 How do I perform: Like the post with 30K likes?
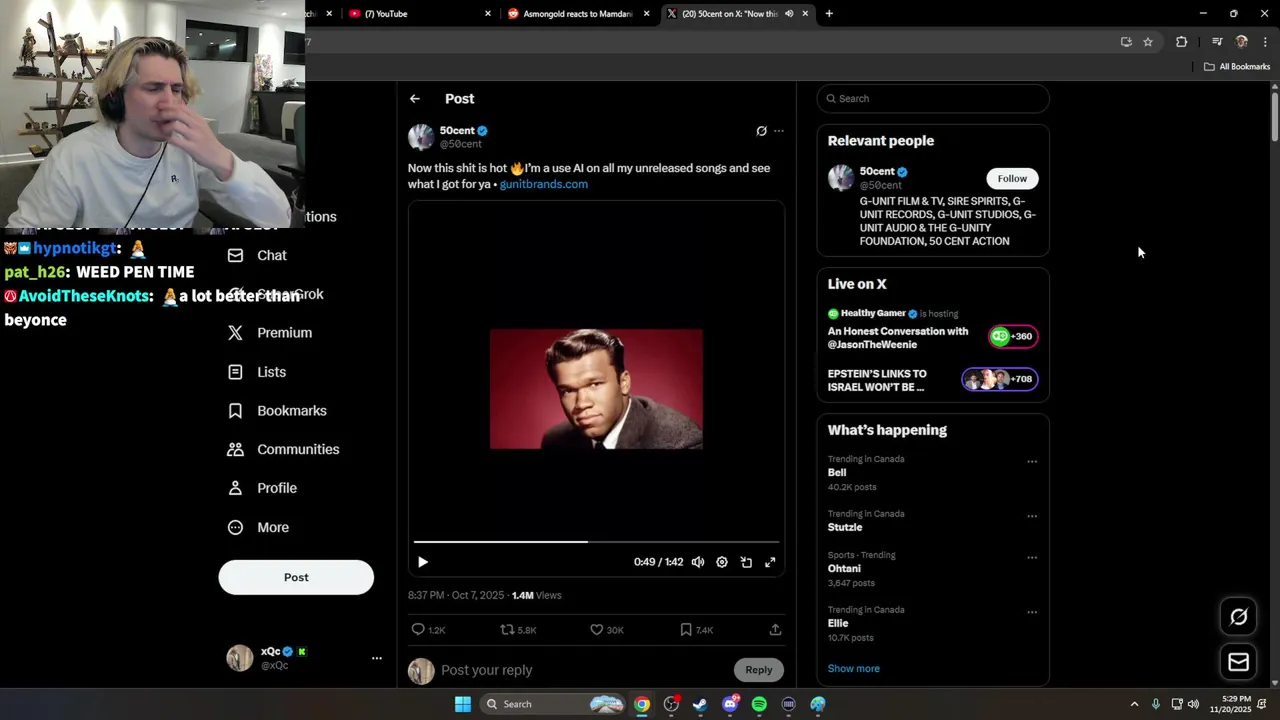pyautogui.click(x=606, y=630)
